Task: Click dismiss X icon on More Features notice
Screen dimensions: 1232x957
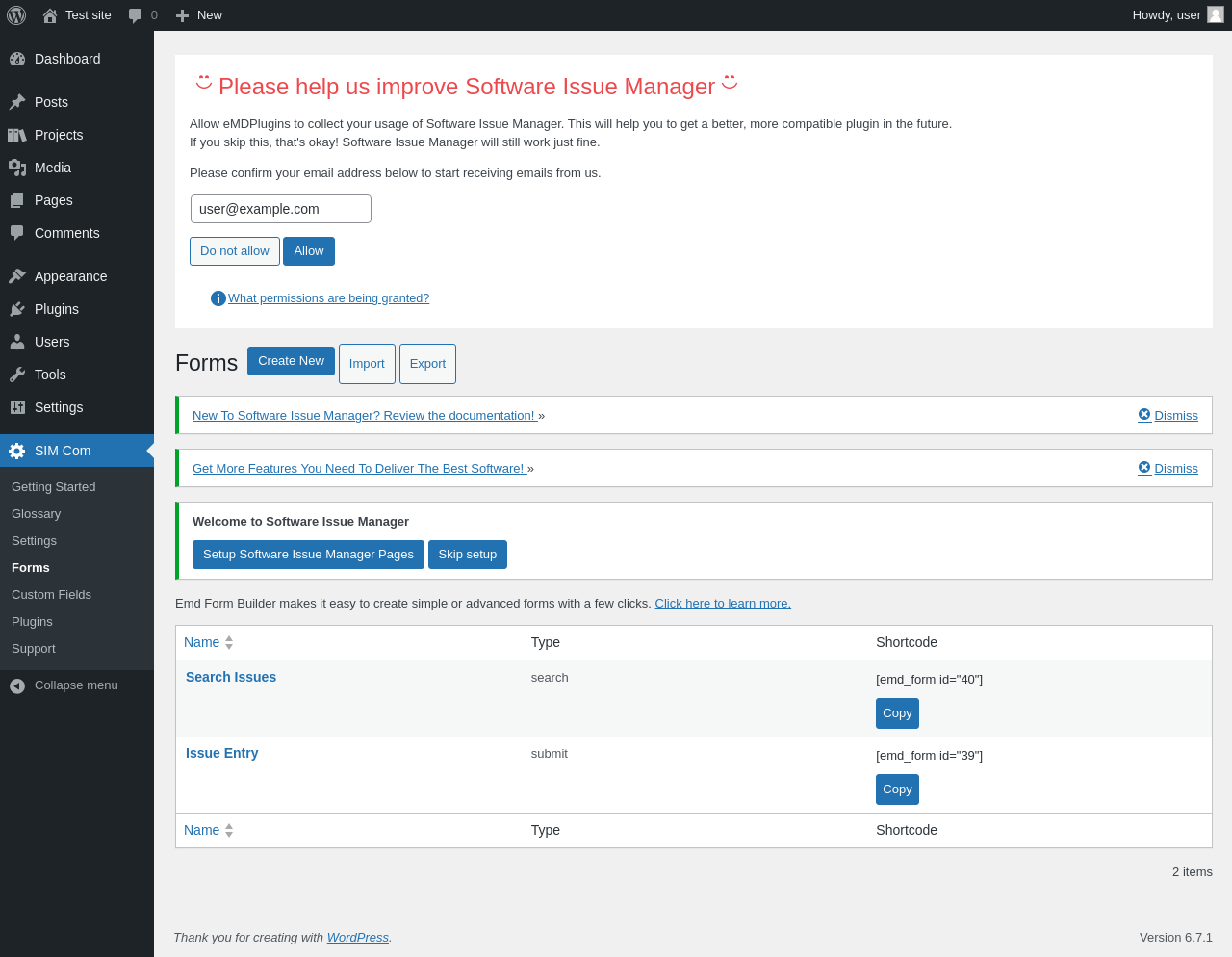Action: [x=1144, y=467]
